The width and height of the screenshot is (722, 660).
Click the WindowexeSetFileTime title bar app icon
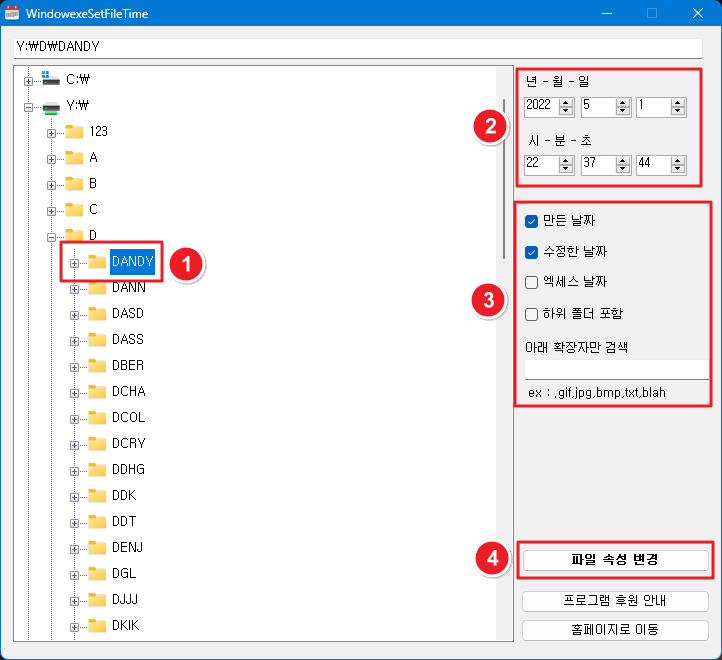(13, 13)
